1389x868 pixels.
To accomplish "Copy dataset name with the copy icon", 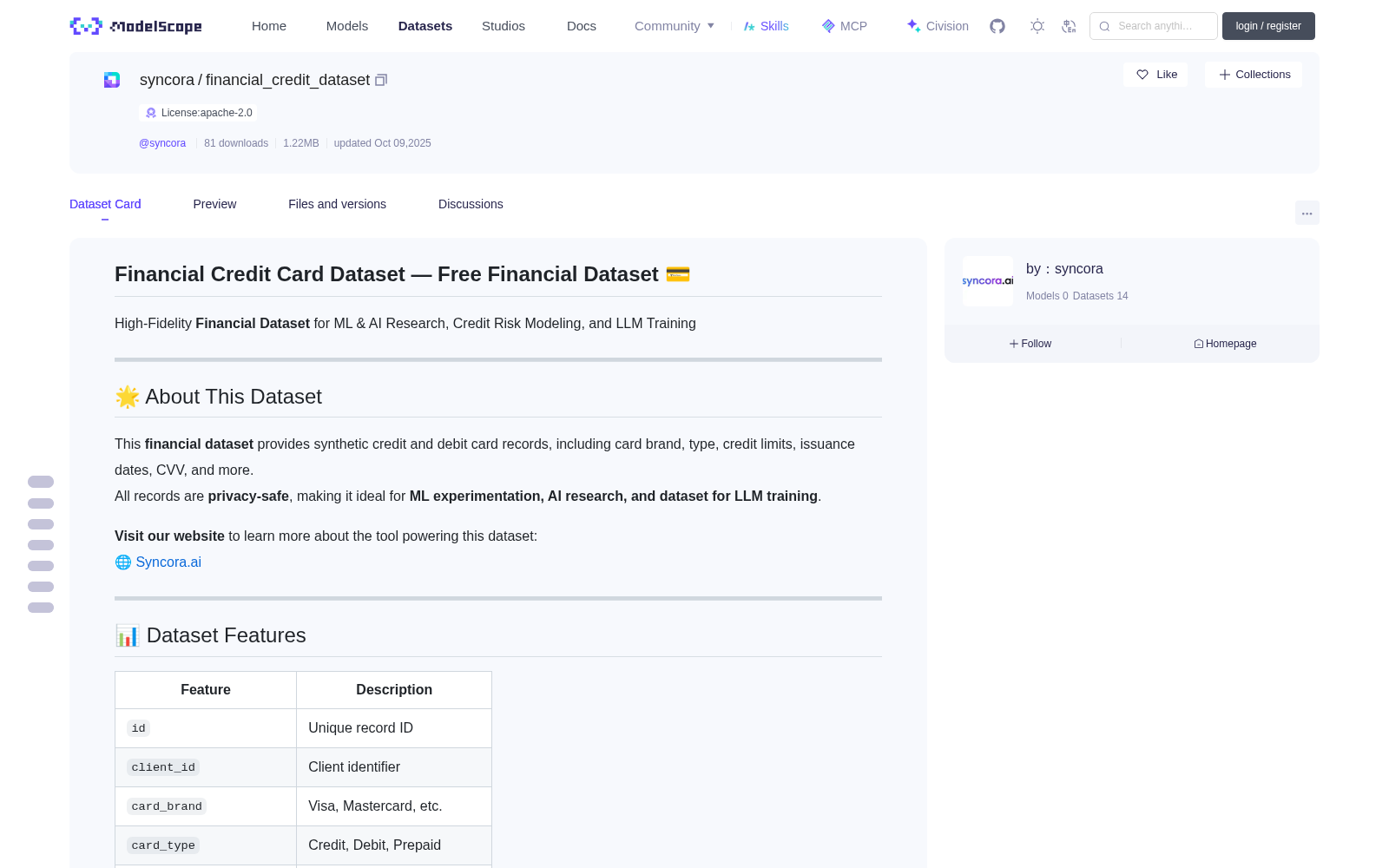I will point(381,80).
